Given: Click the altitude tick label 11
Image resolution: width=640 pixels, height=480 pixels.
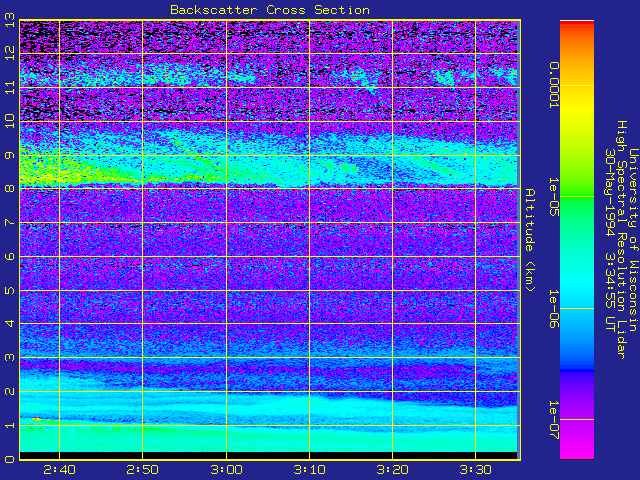Looking at the screenshot, I should (10, 87).
